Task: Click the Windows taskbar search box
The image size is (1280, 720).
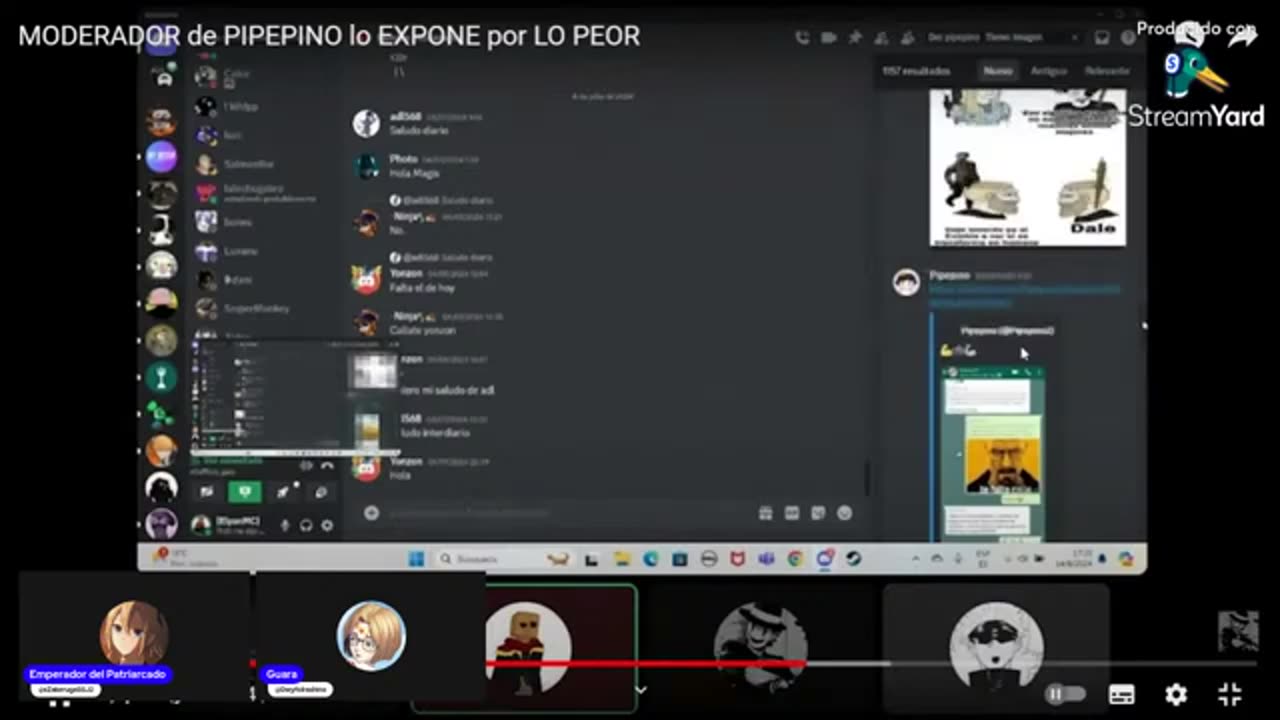Action: pyautogui.click(x=505, y=559)
